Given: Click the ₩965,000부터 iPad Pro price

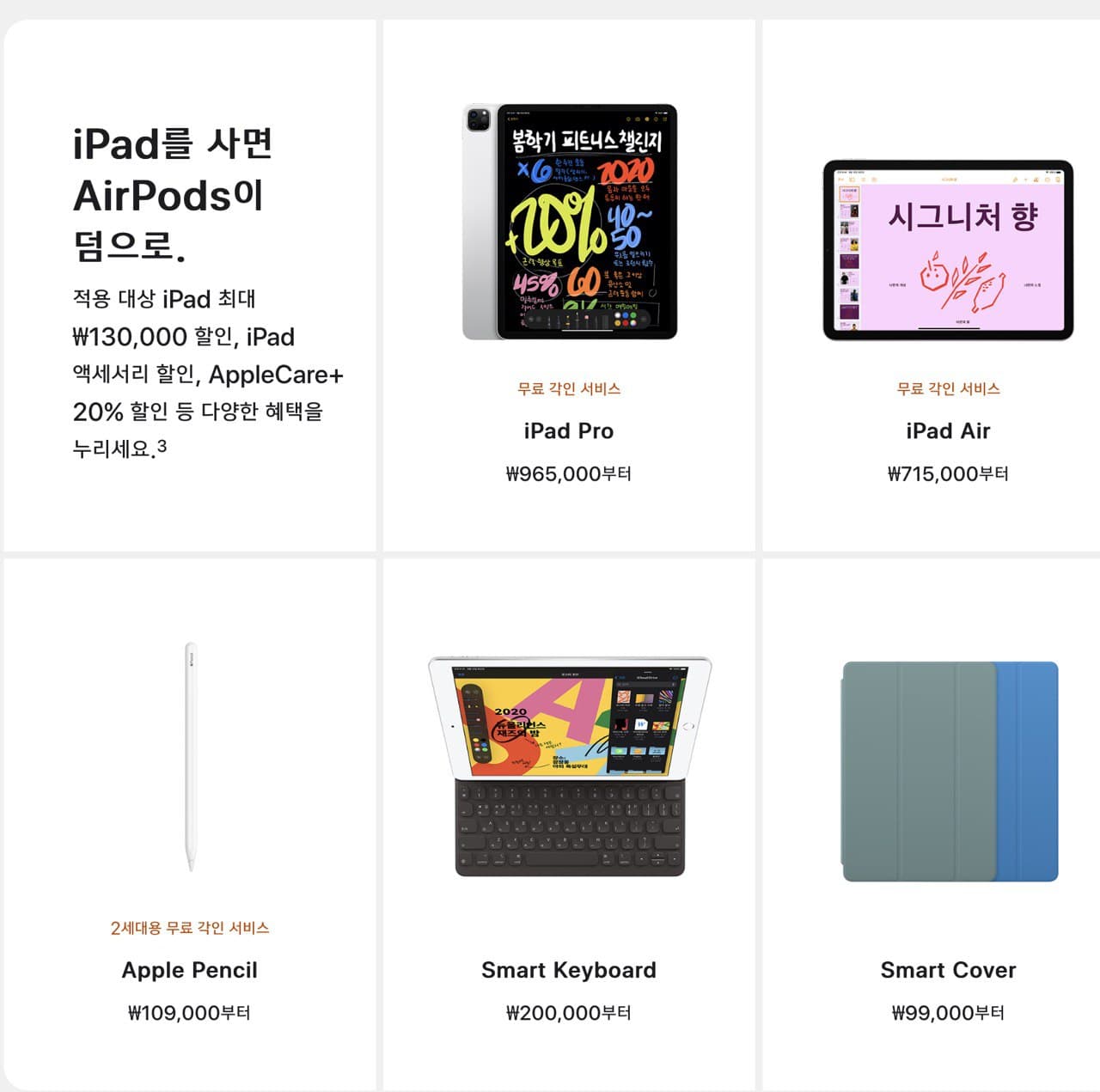Looking at the screenshot, I should [569, 473].
